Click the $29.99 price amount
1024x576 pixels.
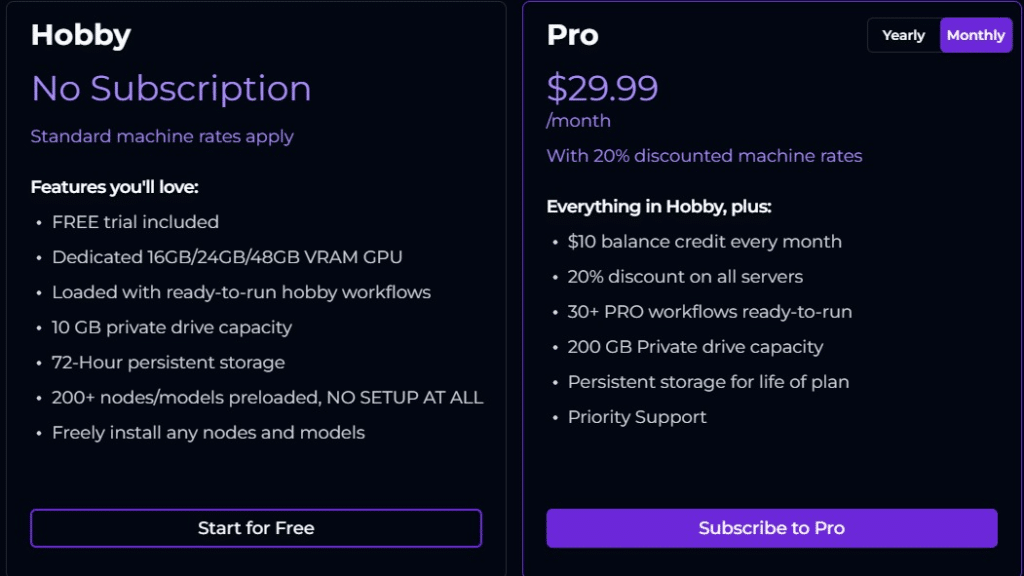tap(602, 88)
